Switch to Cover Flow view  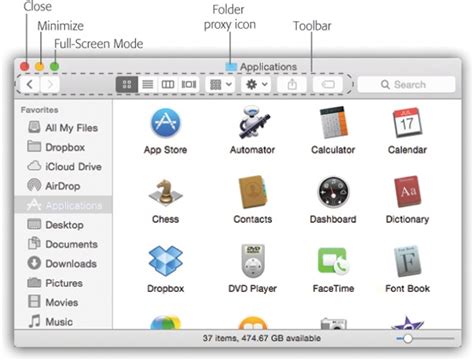189,85
